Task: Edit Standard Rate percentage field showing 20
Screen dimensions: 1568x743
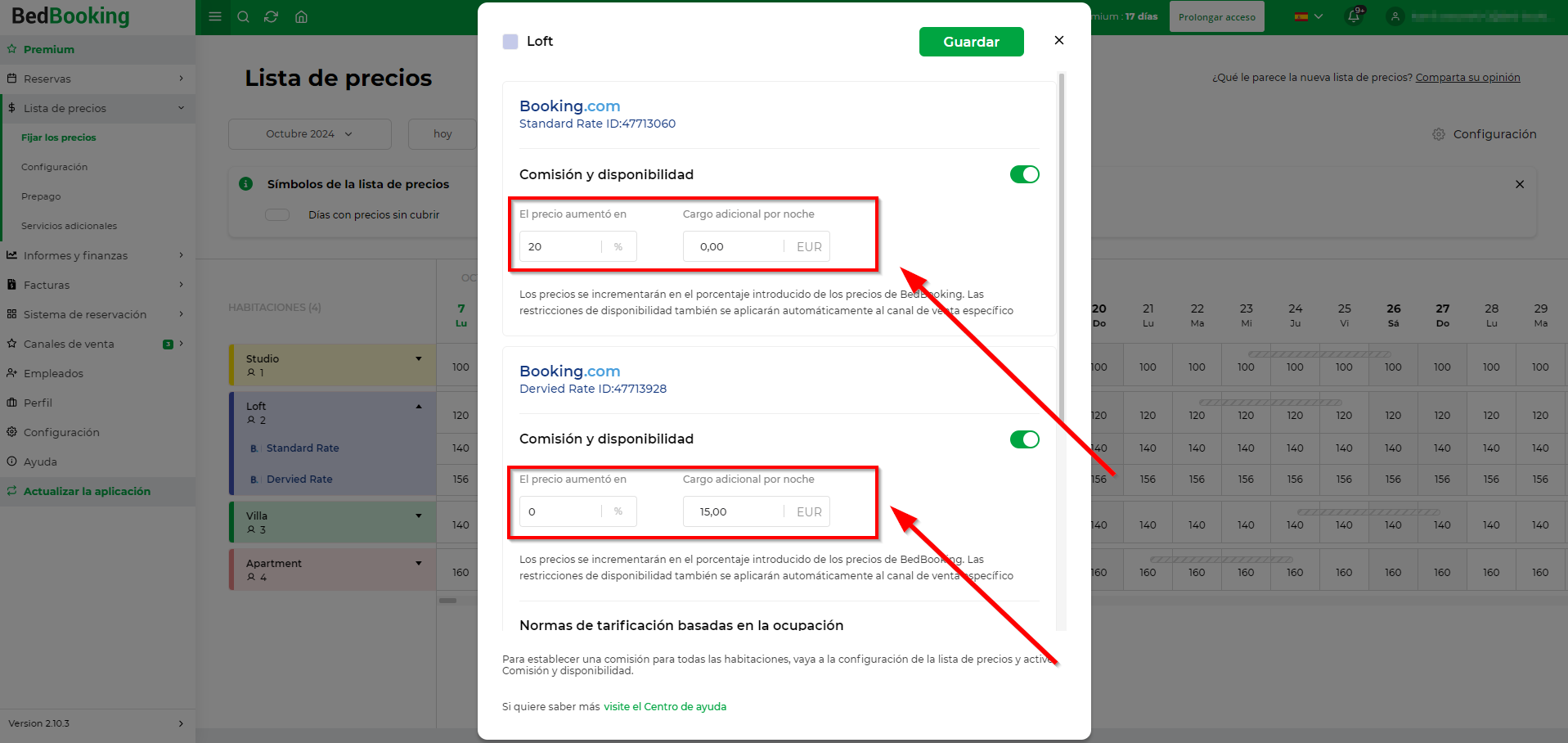Action: [x=577, y=246]
